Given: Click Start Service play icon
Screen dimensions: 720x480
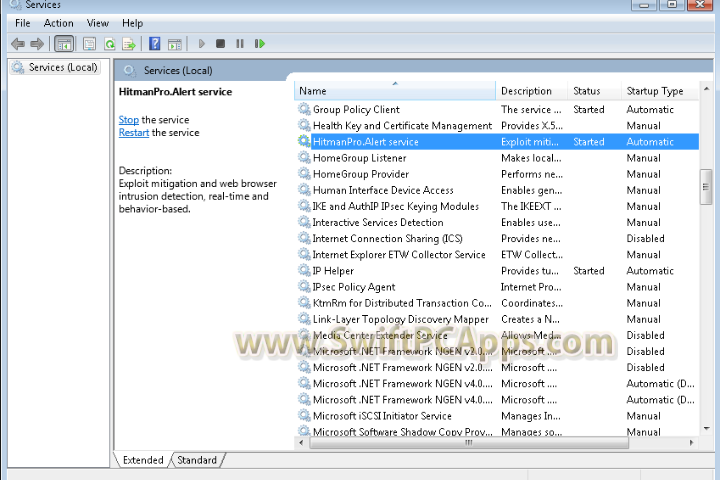Looking at the screenshot, I should click(201, 44).
